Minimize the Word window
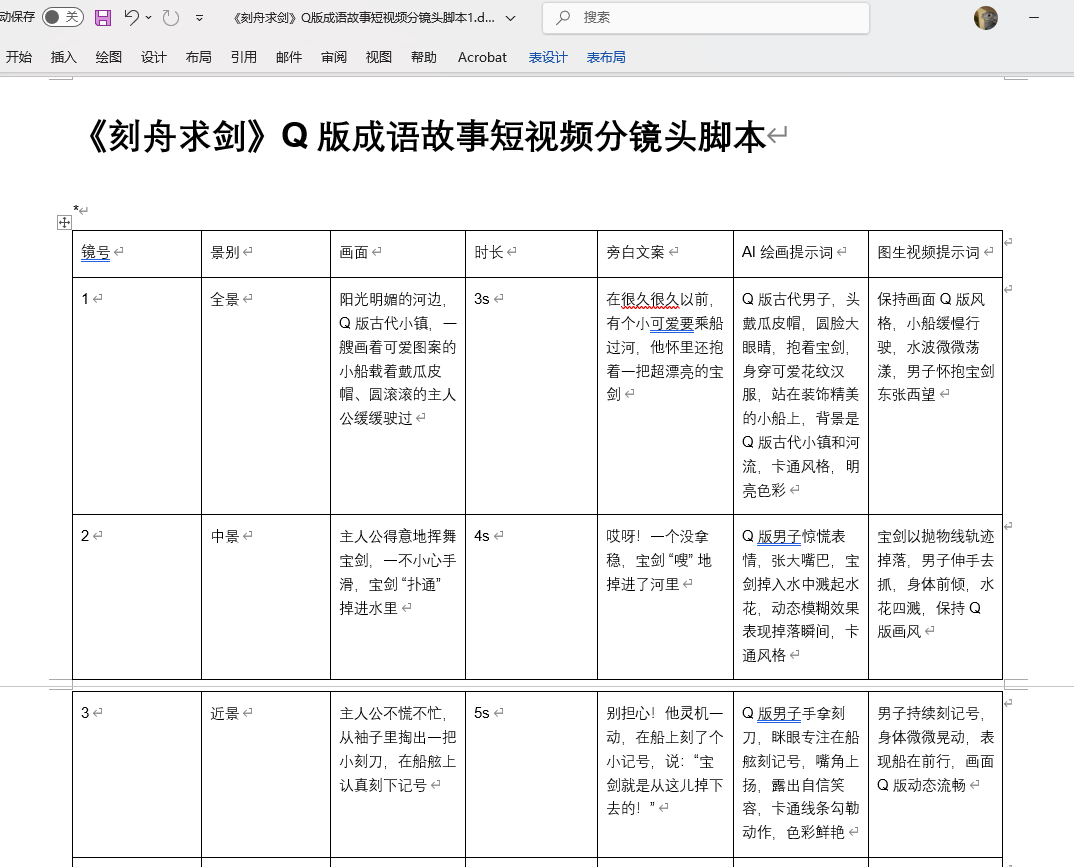 1034,18
